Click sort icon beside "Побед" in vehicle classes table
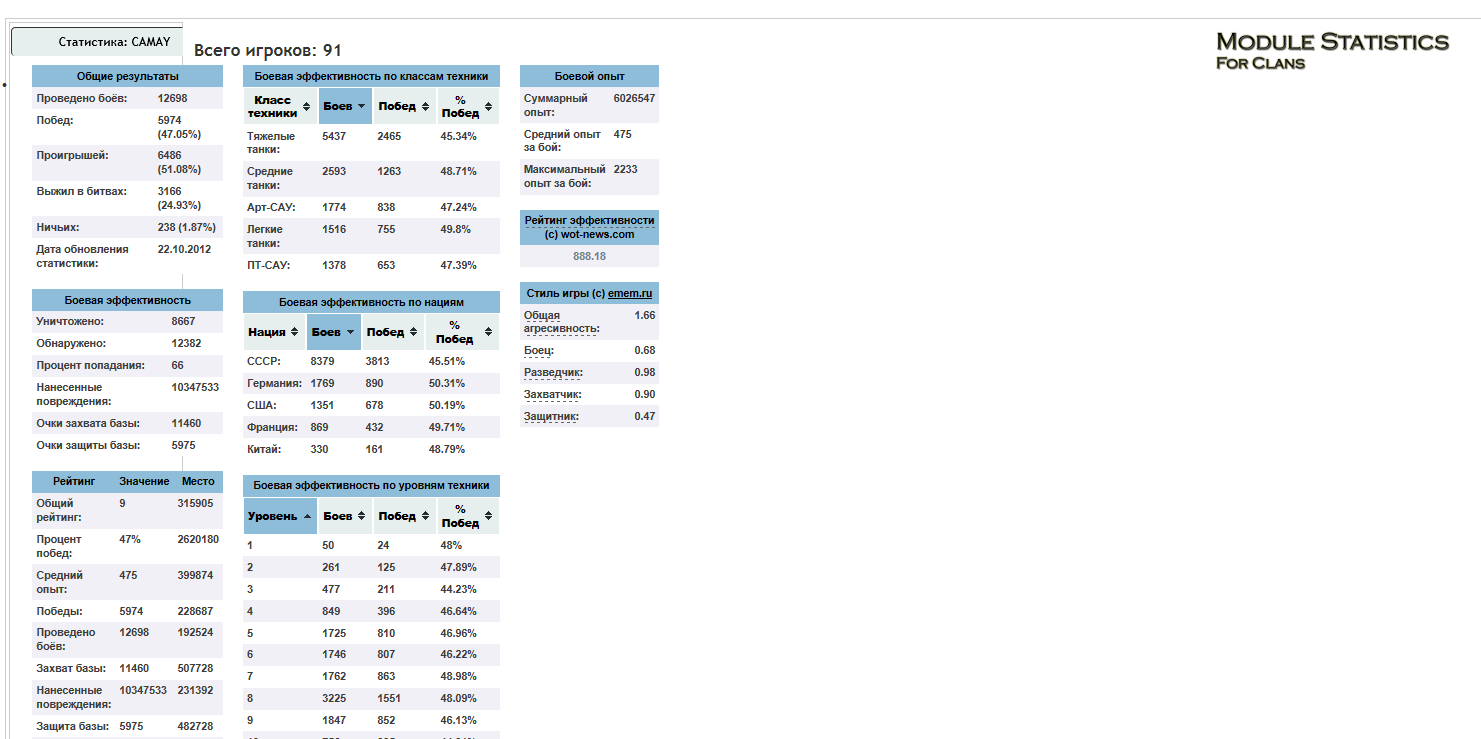Screen dimensions: 1481x739 point(425,107)
